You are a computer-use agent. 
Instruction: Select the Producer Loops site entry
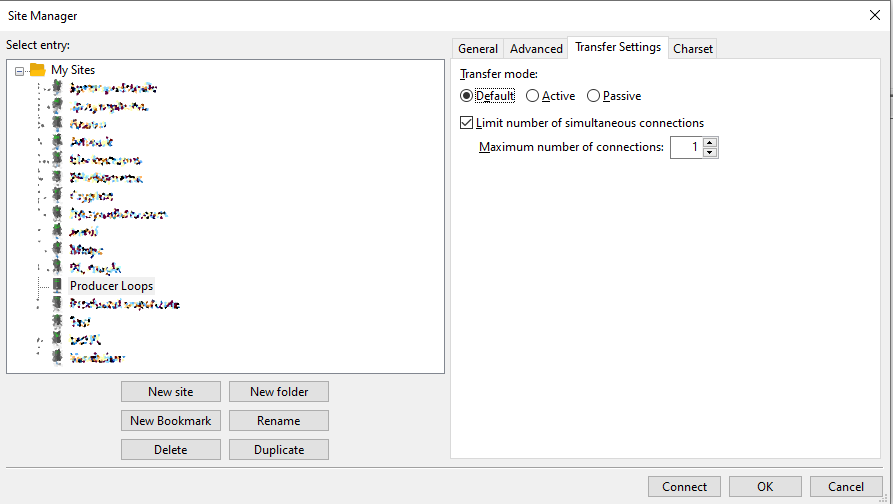[x=111, y=286]
